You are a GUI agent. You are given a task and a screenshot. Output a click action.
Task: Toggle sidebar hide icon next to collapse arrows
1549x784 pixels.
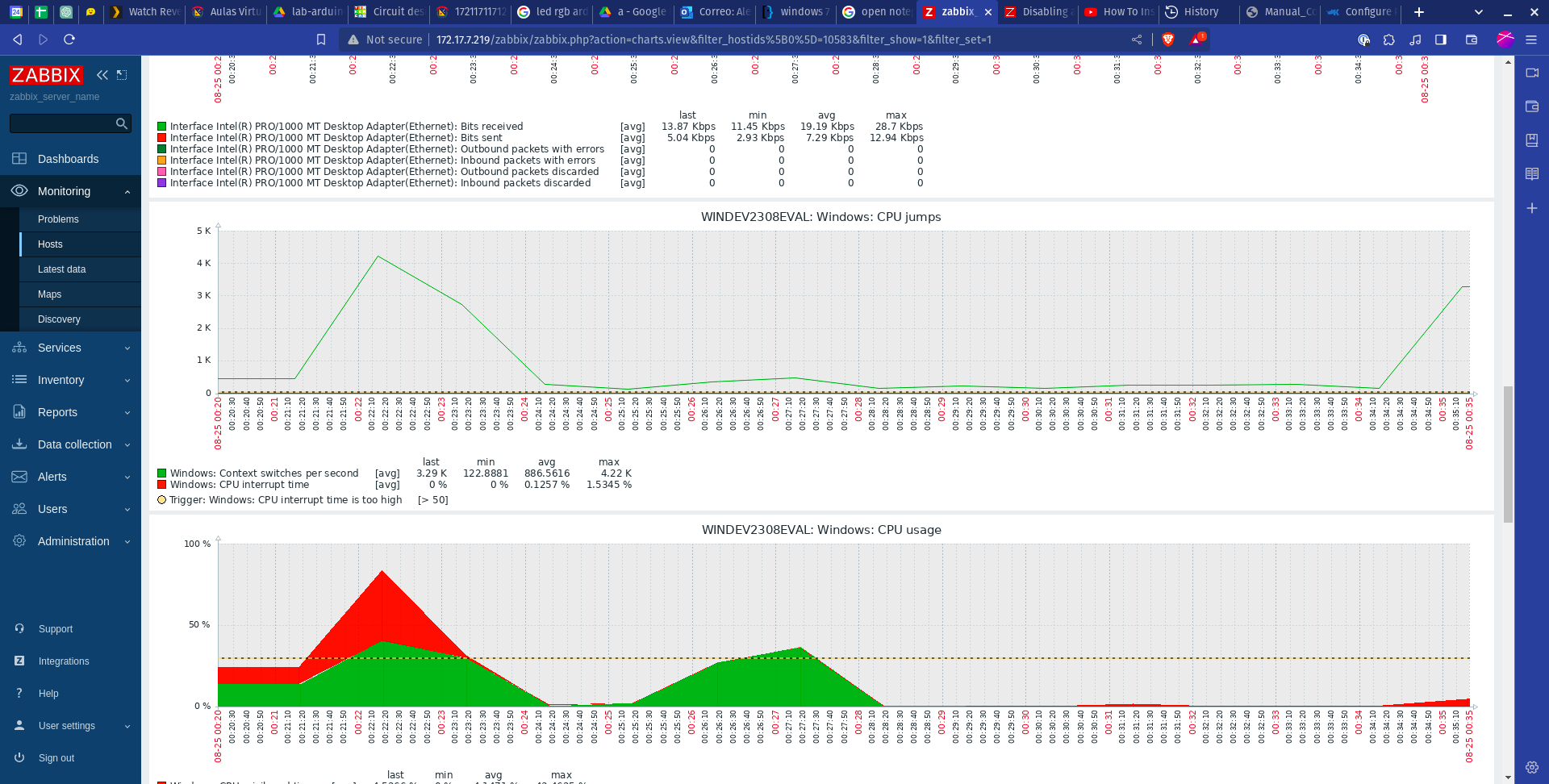tap(122, 75)
